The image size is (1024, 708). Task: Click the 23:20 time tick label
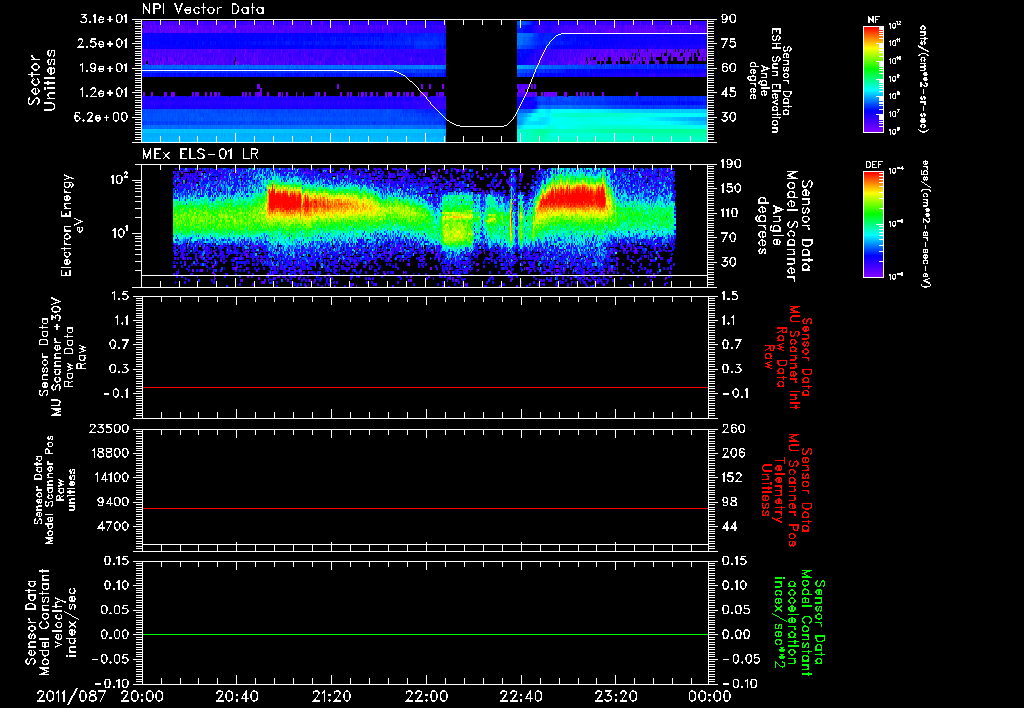[615, 696]
